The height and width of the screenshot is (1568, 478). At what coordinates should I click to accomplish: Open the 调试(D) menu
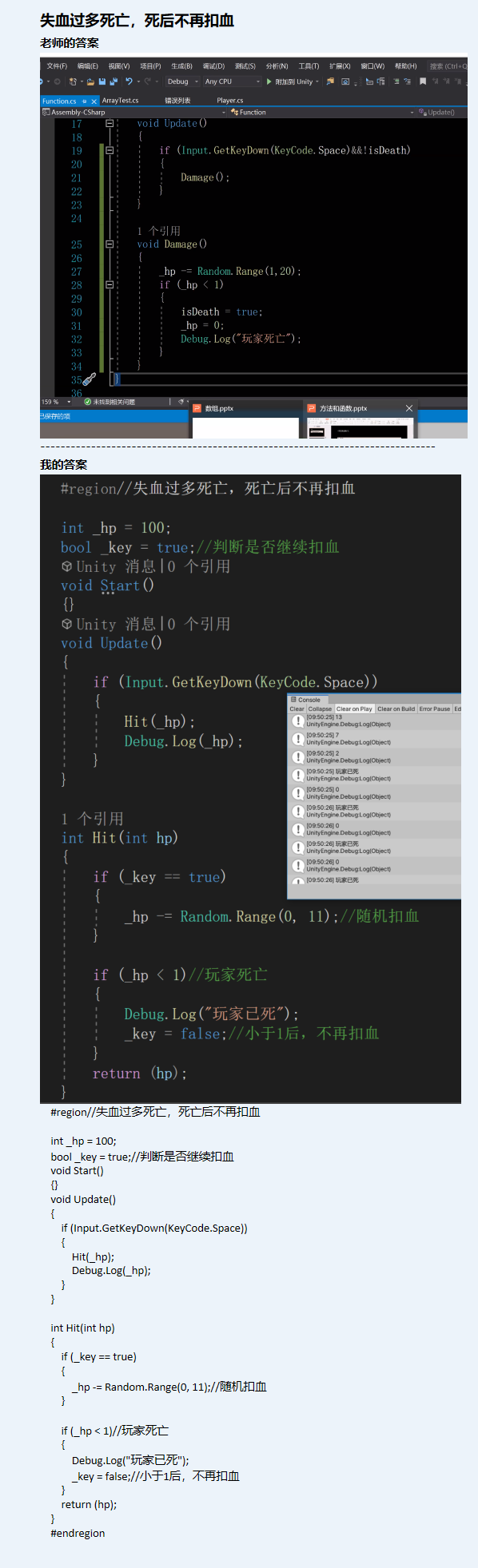(213, 66)
